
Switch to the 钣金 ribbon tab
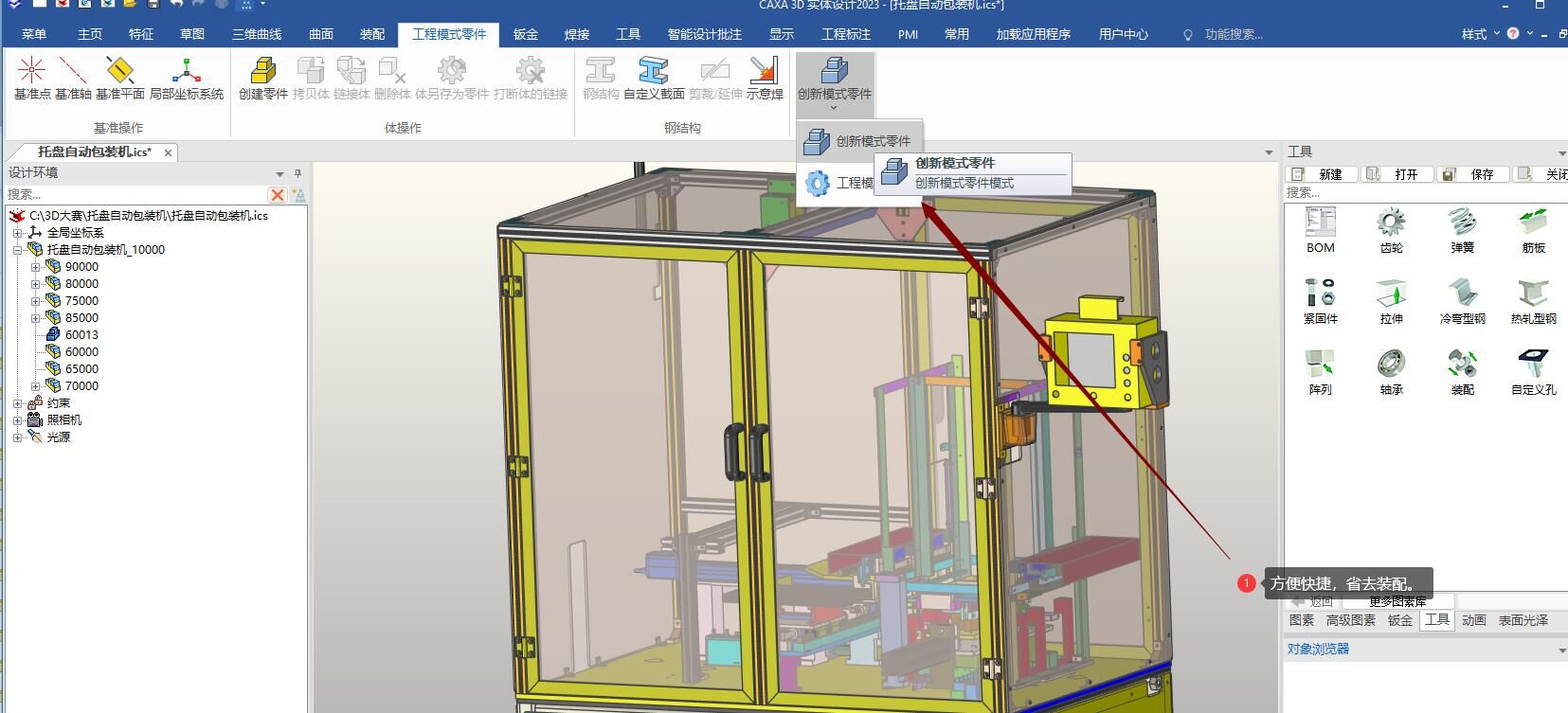point(526,34)
